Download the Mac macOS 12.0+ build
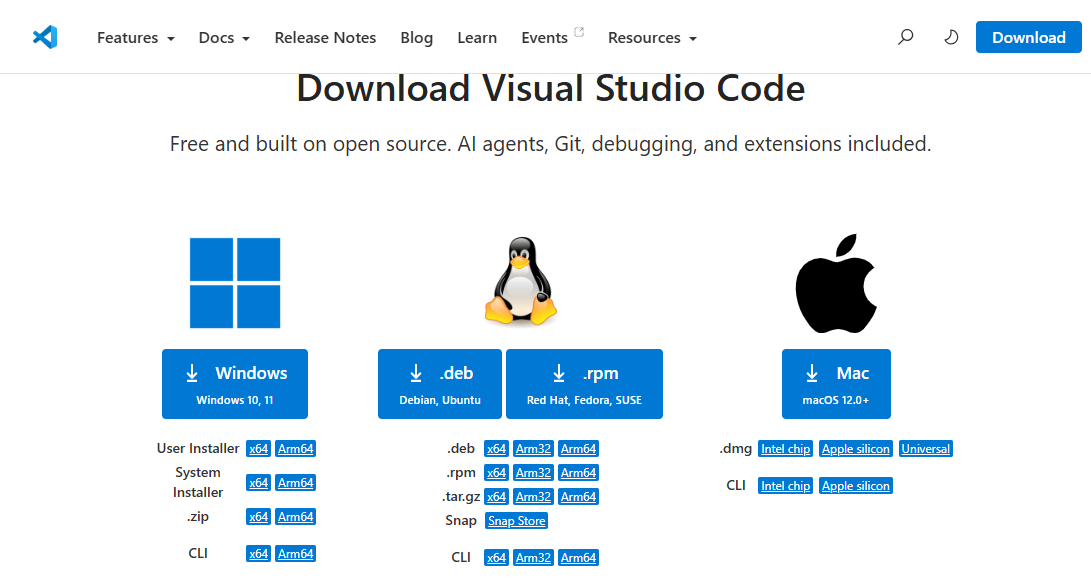The image size is (1091, 587). (836, 384)
